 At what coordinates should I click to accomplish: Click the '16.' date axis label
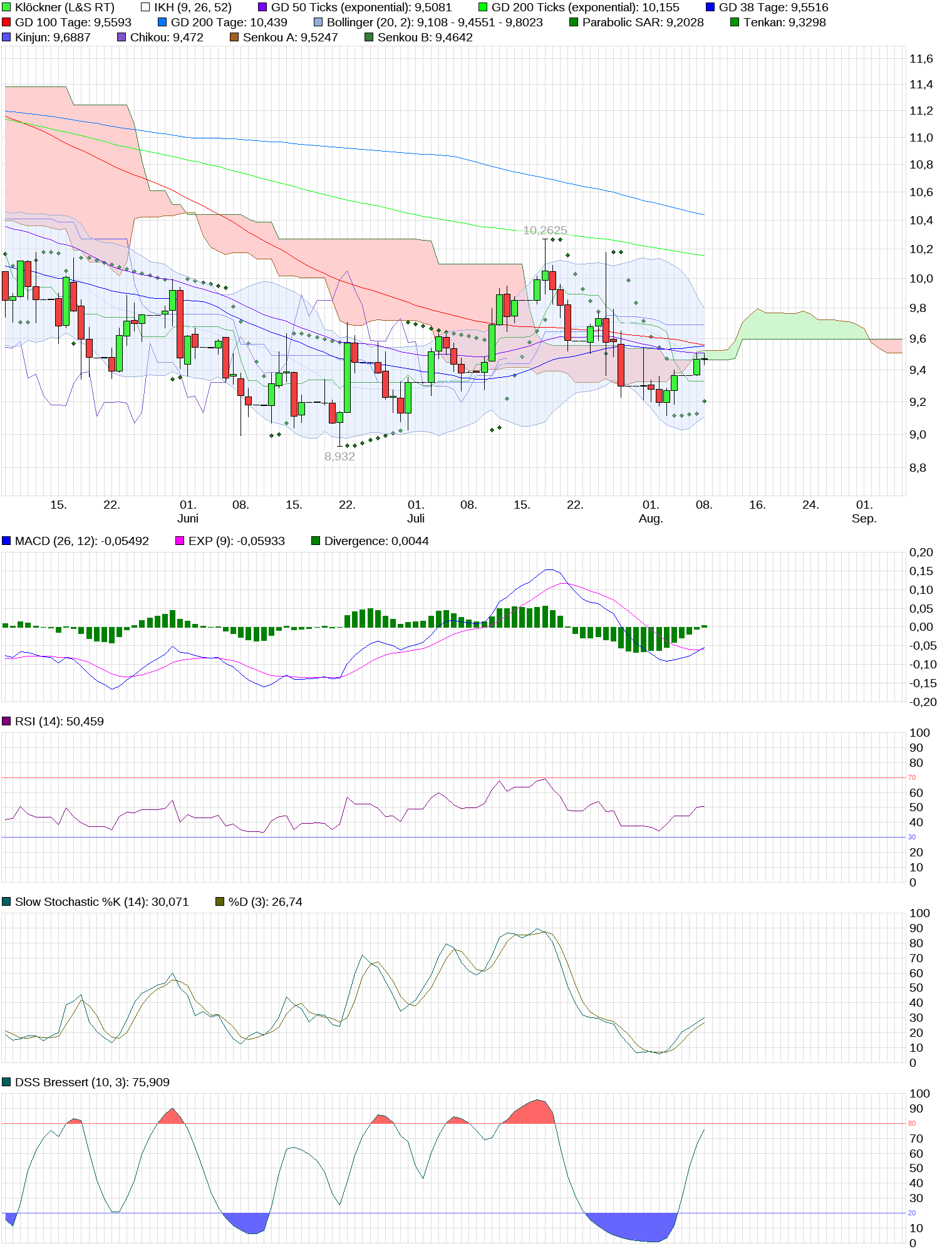click(x=757, y=505)
